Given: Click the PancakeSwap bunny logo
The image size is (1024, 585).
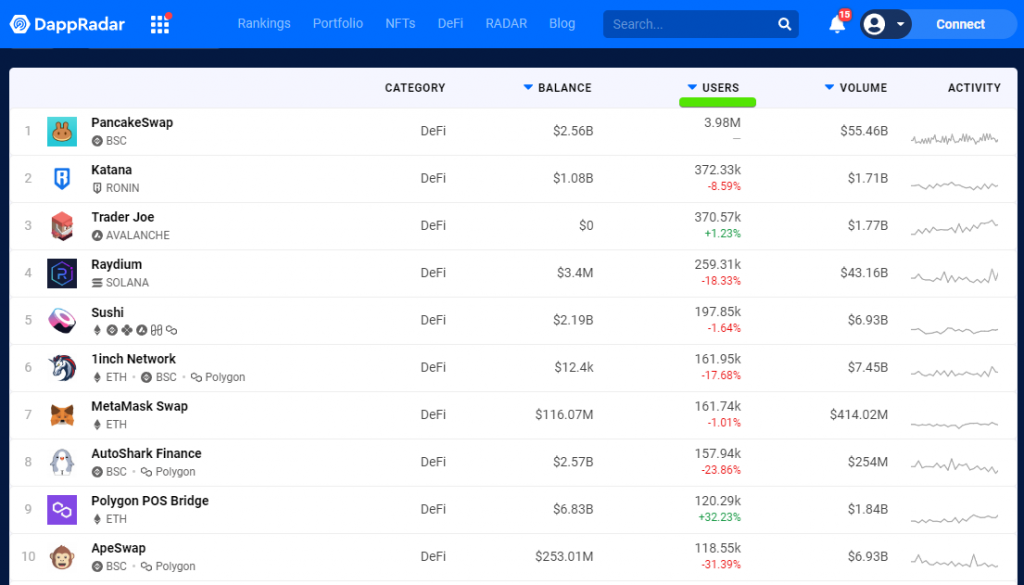Looking at the screenshot, I should (x=62, y=132).
